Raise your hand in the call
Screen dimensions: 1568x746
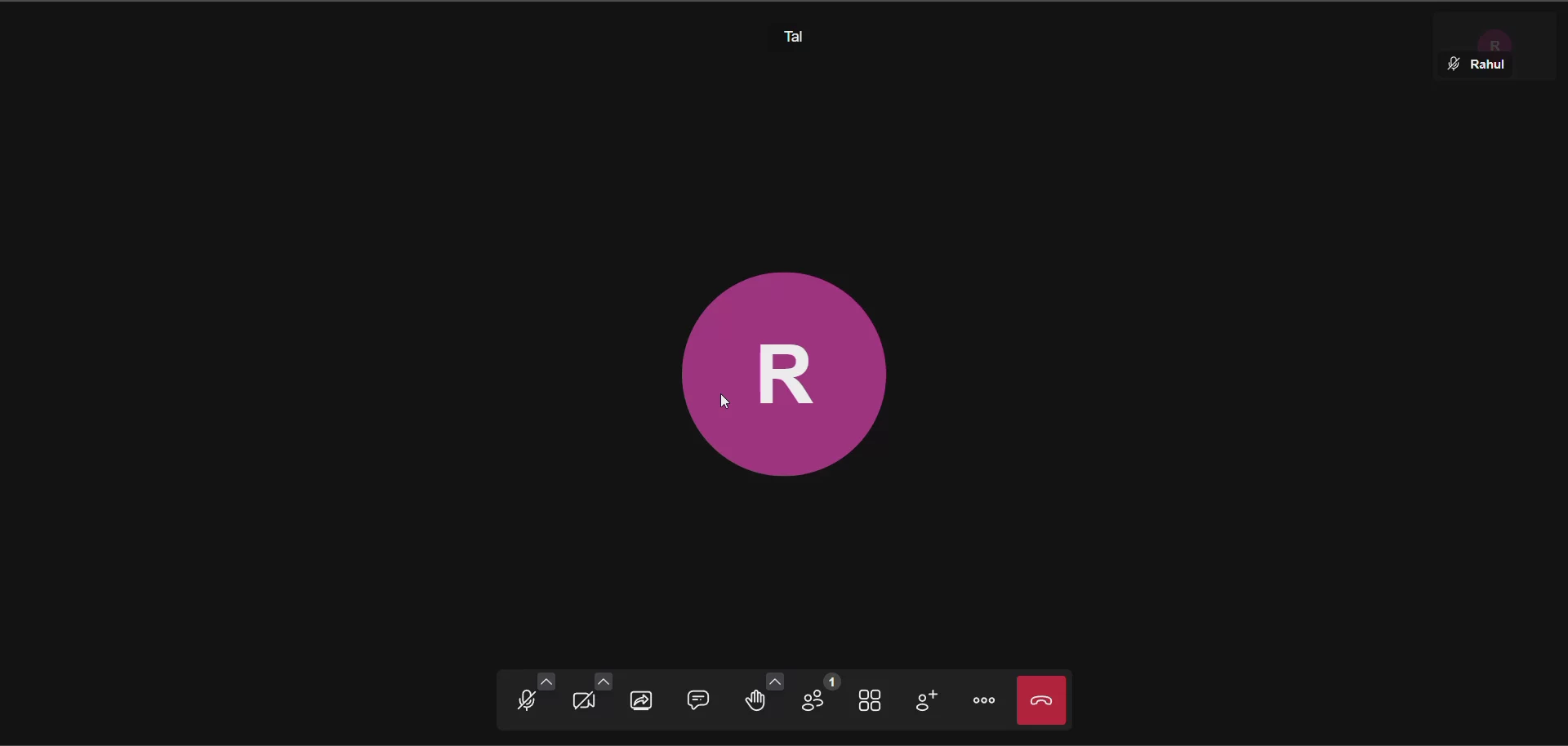(756, 702)
